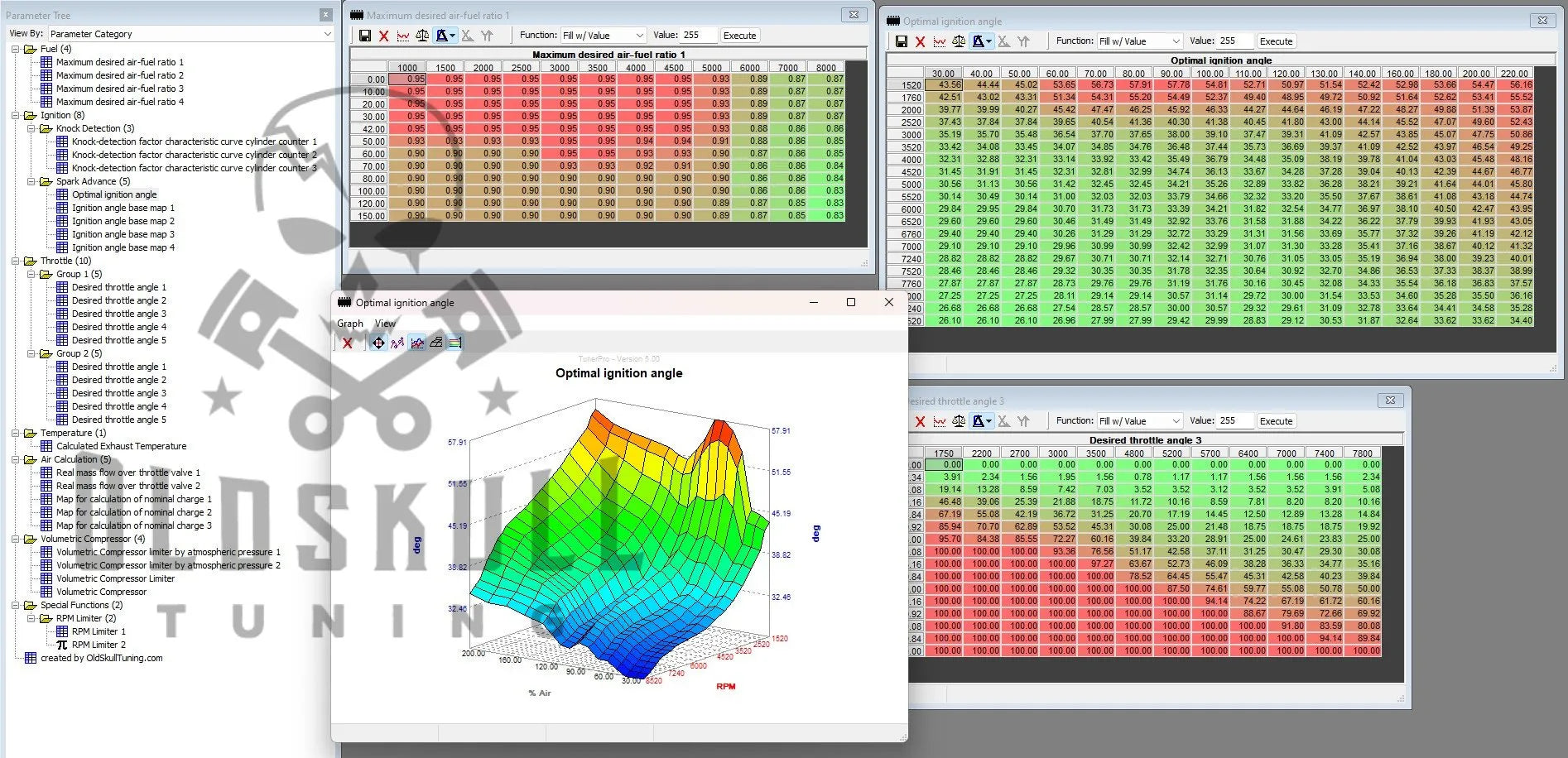Open the View menu in graph window
The height and width of the screenshot is (758, 1568).
(x=385, y=324)
